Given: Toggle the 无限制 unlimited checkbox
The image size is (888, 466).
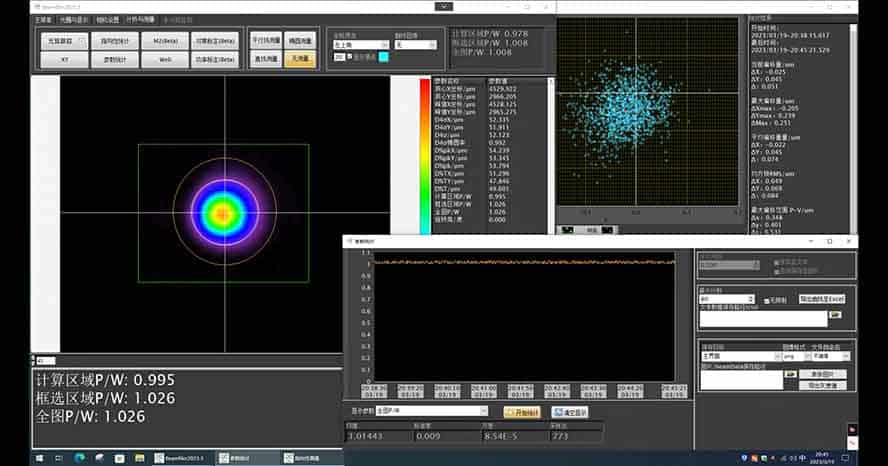Looking at the screenshot, I should pos(765,299).
